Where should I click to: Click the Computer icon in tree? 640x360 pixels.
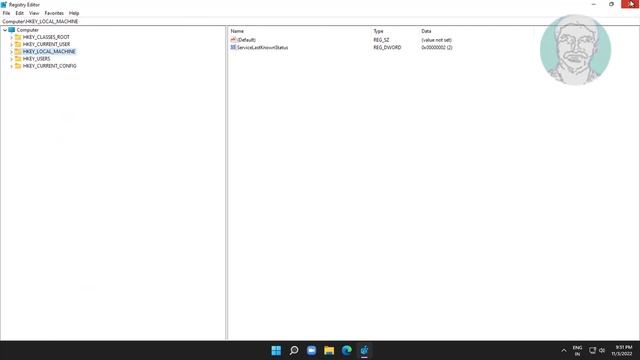click(x=11, y=30)
